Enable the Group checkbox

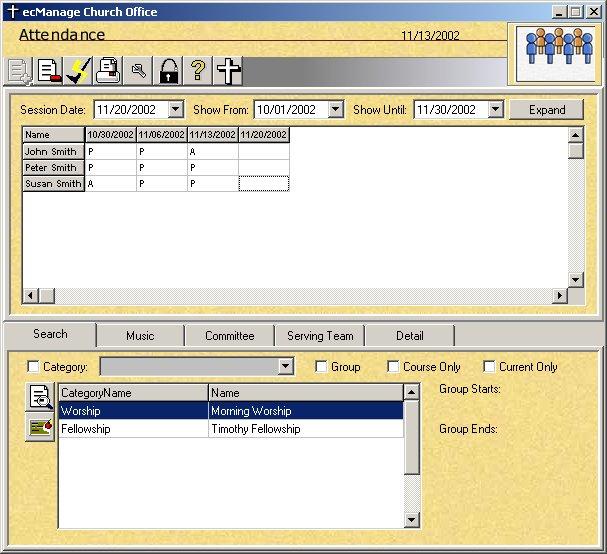pos(321,367)
